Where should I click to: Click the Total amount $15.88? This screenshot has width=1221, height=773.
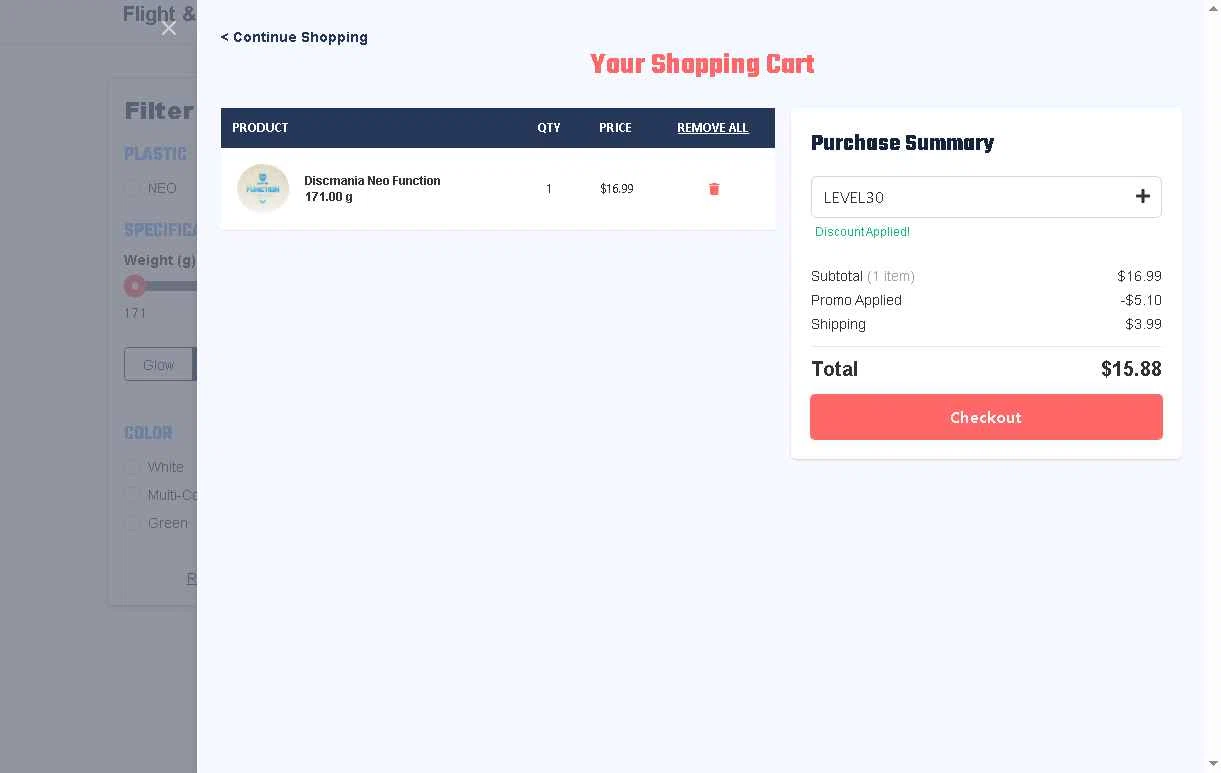pos(1131,369)
